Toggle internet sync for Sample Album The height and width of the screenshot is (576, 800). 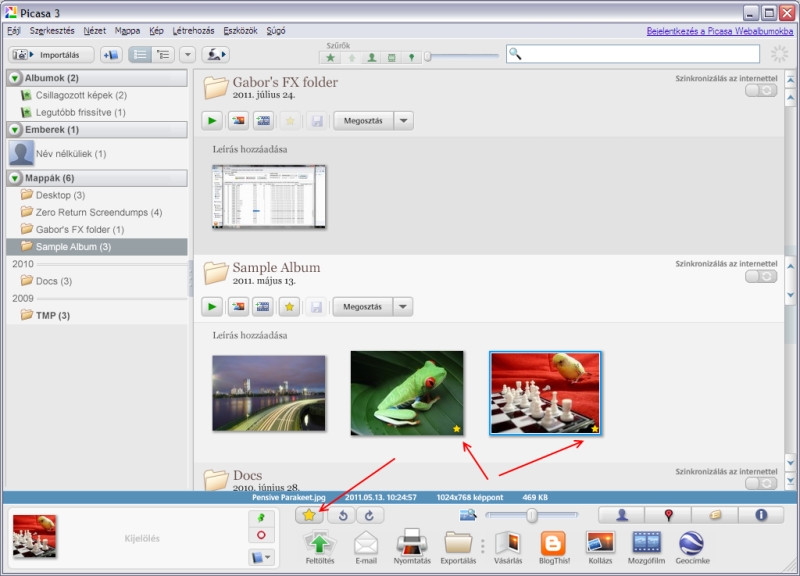[761, 277]
